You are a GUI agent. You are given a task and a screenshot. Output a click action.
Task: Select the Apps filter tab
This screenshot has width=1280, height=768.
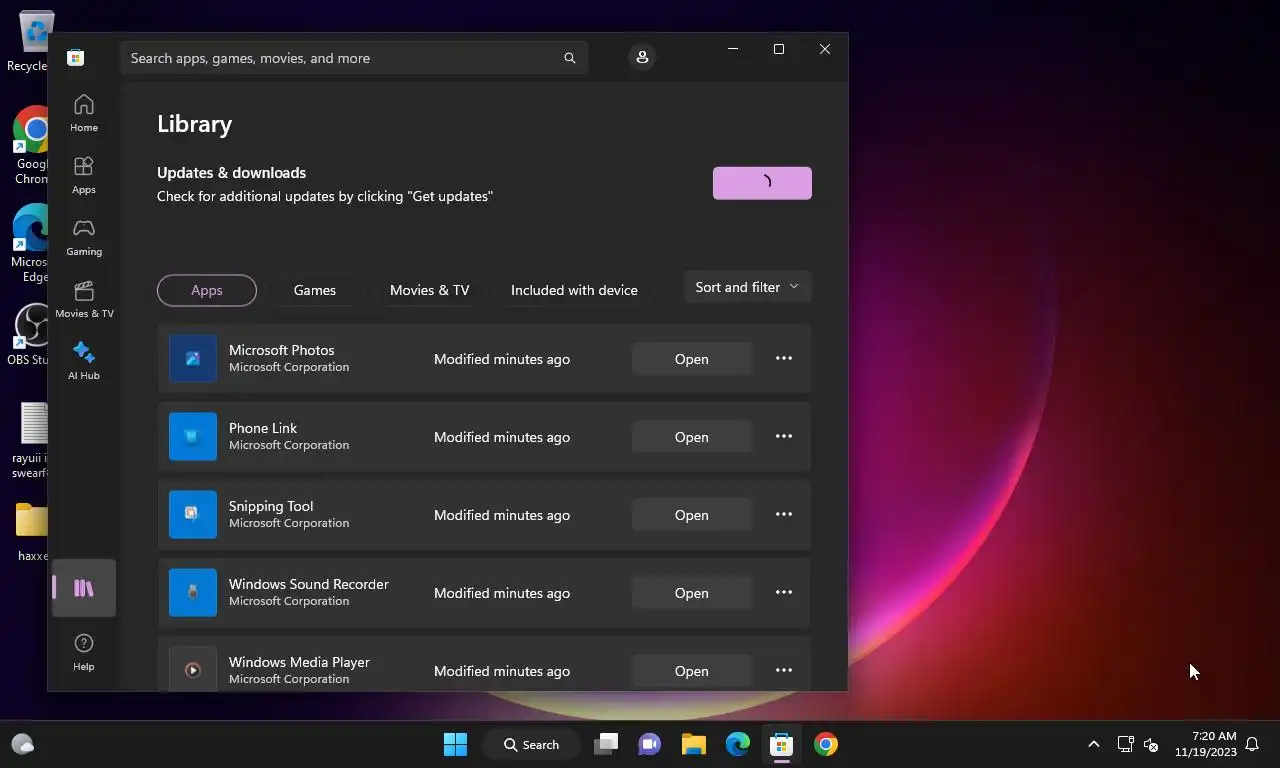207,290
